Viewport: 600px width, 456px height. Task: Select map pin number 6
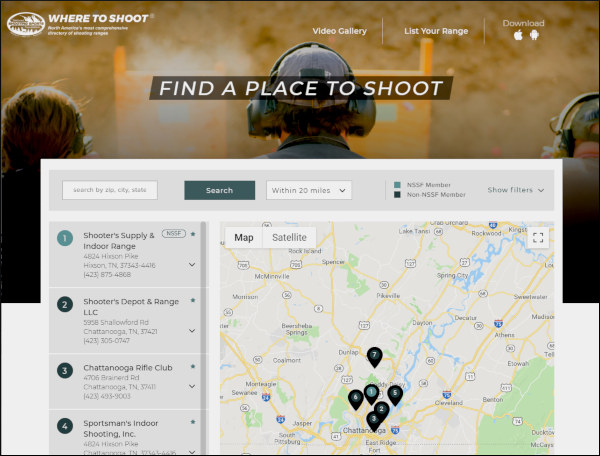tap(356, 398)
